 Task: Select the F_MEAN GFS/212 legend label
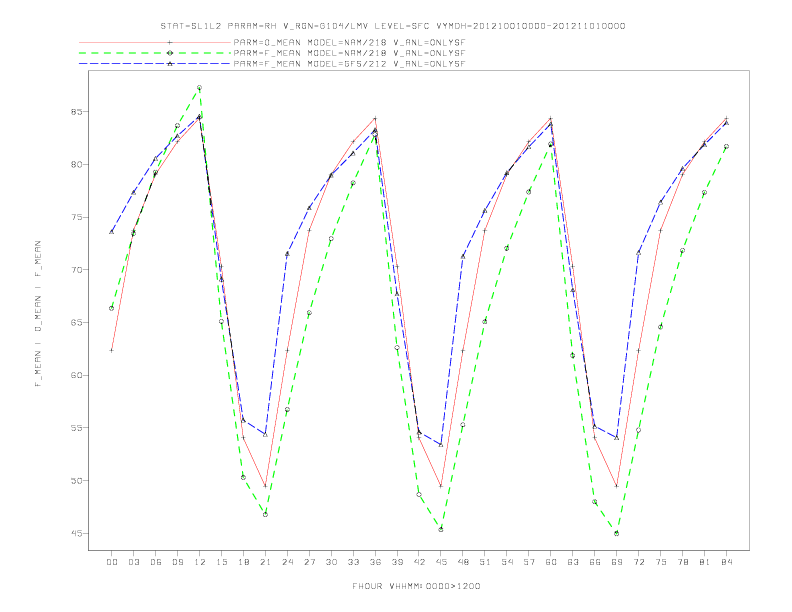349,64
